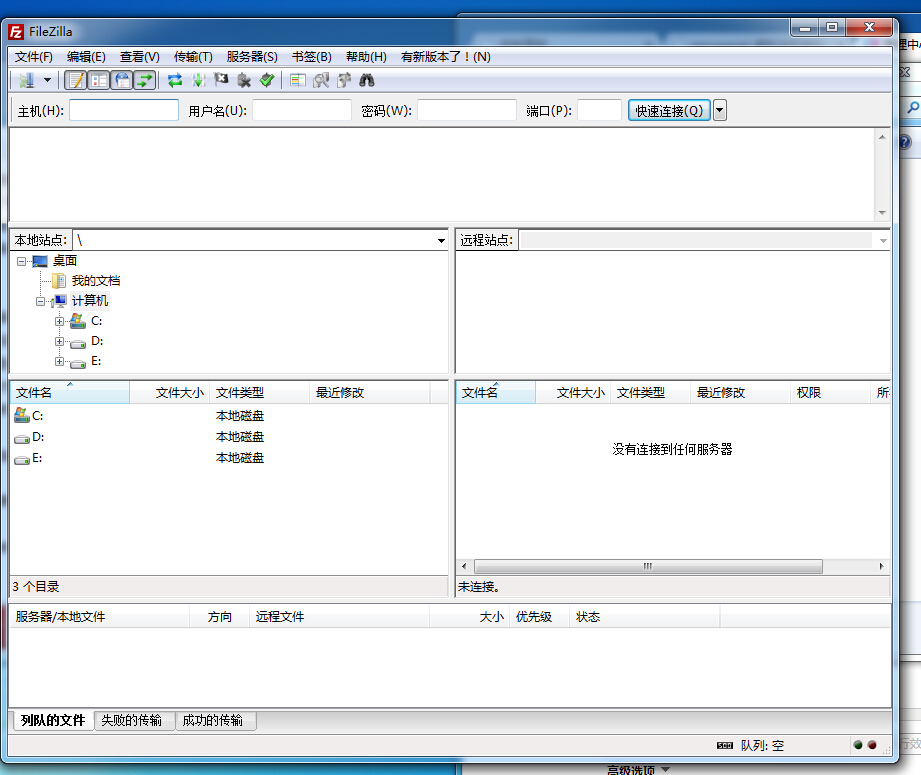Collapse the 桌面 tree node

pos(22,261)
